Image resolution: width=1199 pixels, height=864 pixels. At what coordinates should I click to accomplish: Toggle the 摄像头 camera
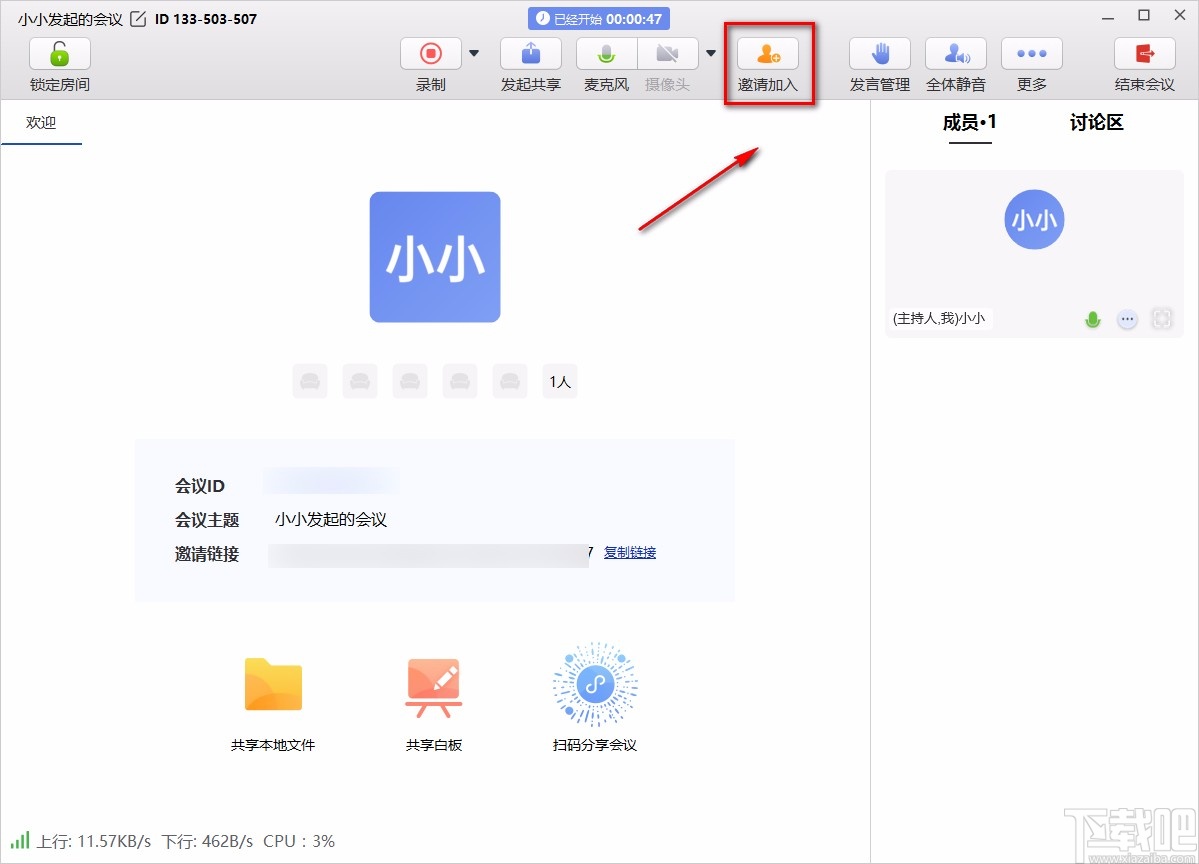(x=667, y=53)
